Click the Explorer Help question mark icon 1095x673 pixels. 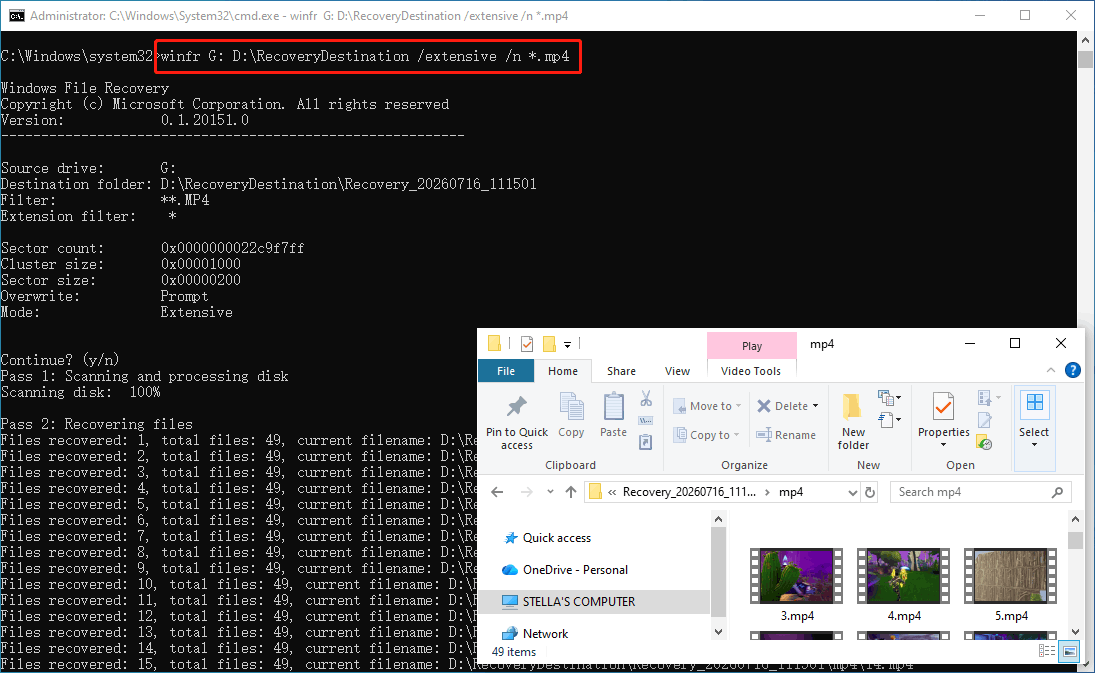tap(1073, 370)
